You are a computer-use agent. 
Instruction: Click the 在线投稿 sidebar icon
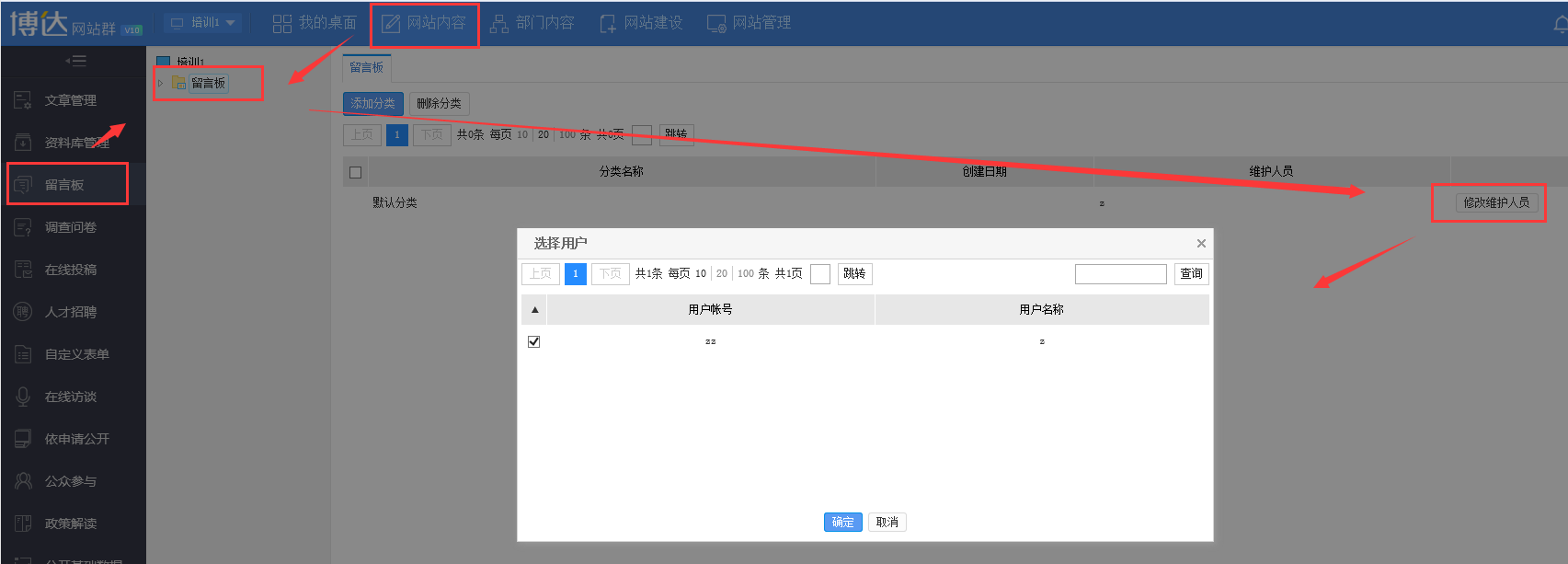tap(23, 270)
